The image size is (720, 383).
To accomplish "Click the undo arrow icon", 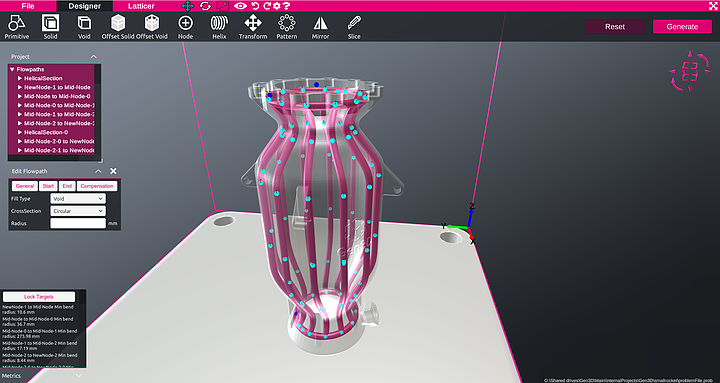I will click(x=256, y=6).
